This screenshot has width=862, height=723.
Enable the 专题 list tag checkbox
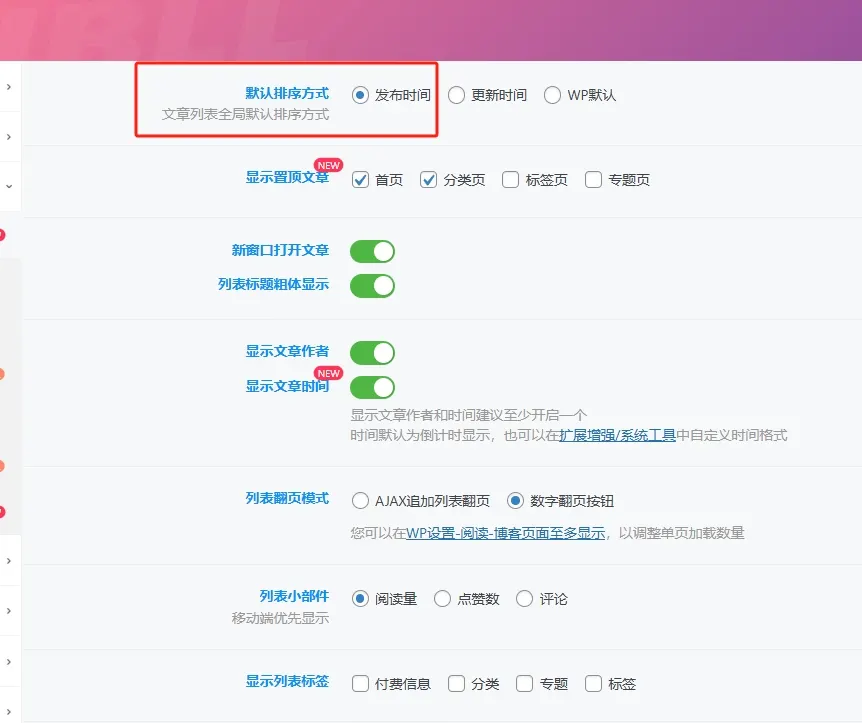(524, 684)
